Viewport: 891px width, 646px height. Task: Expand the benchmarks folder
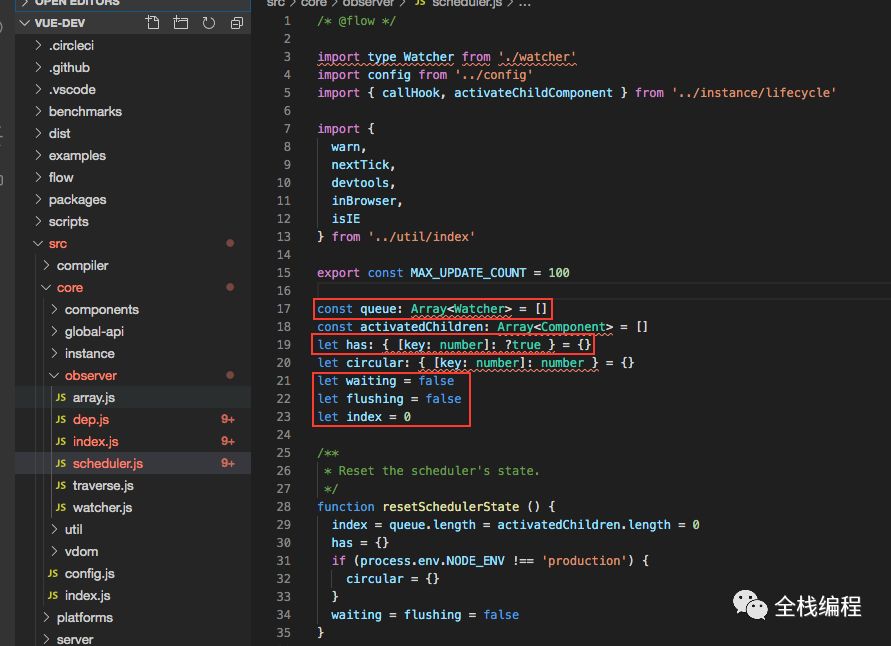(38, 111)
